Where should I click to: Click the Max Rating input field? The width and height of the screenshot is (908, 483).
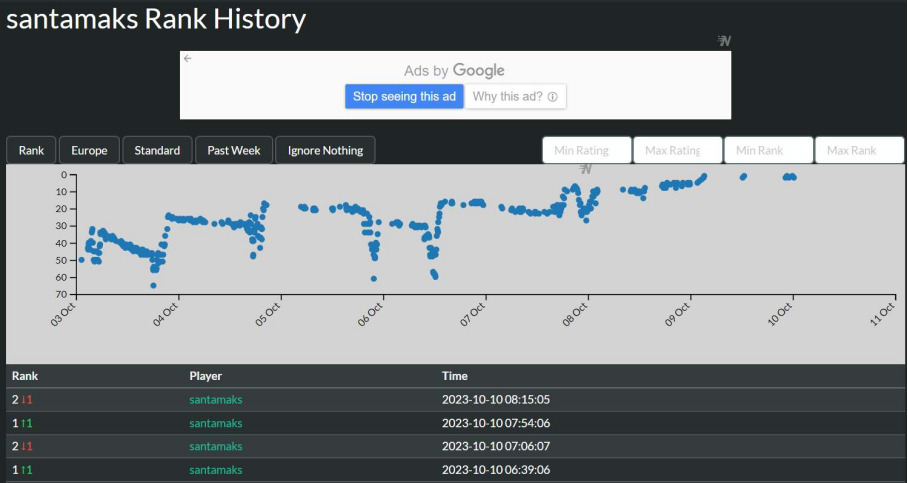tap(677, 150)
